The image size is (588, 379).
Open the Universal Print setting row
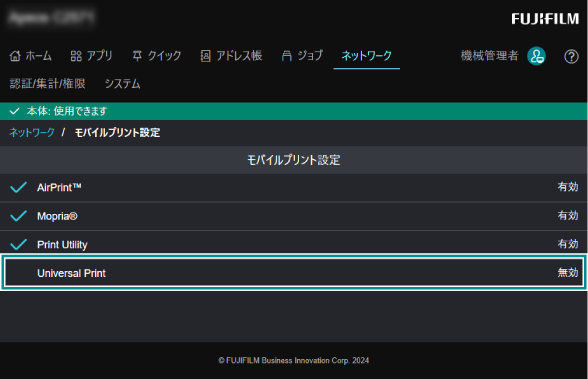pos(294,273)
